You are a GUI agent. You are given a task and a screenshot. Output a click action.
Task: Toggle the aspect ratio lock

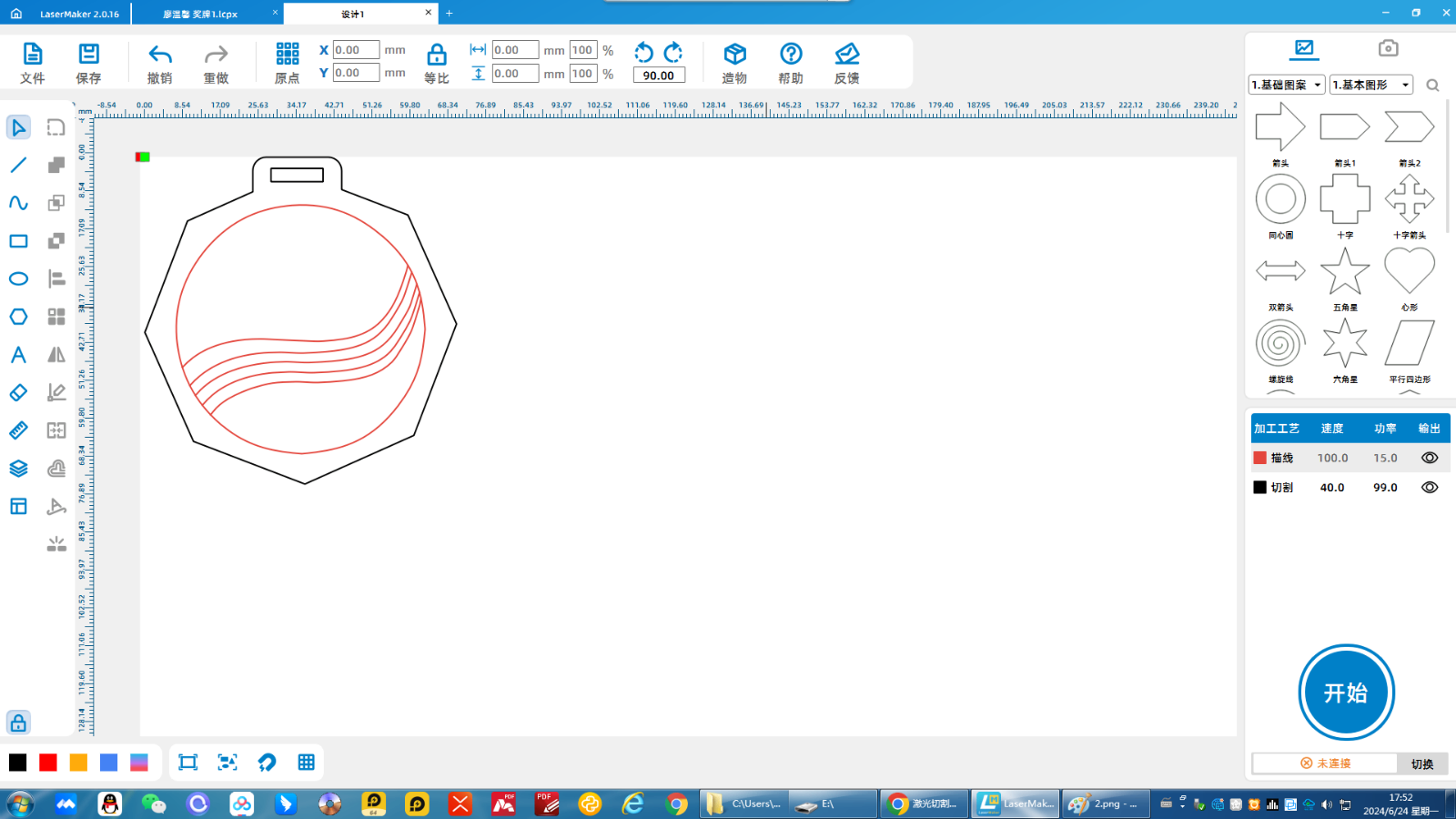point(437,55)
